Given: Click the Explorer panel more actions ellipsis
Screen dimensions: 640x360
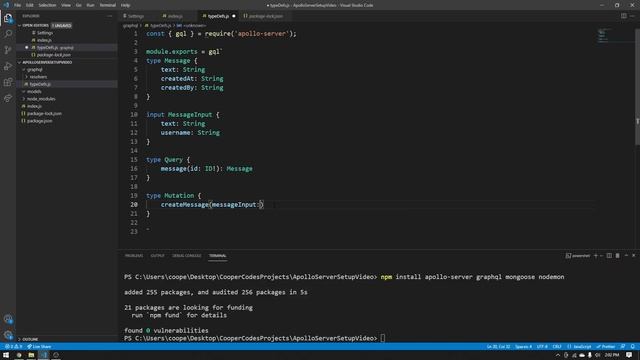Looking at the screenshot, I should 109,16.
